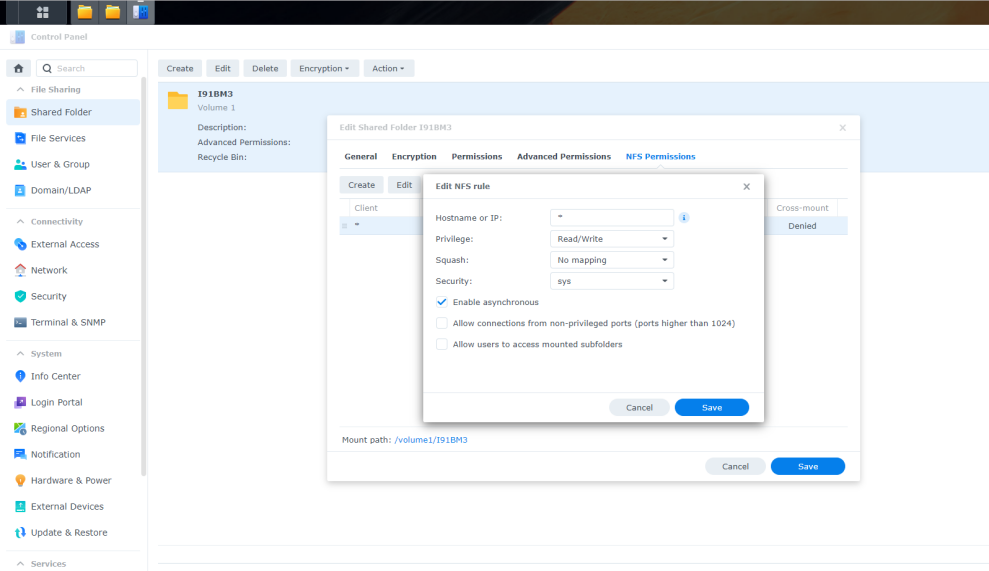Click the Hostname or IP input field
The height and width of the screenshot is (571, 989).
[x=611, y=217]
